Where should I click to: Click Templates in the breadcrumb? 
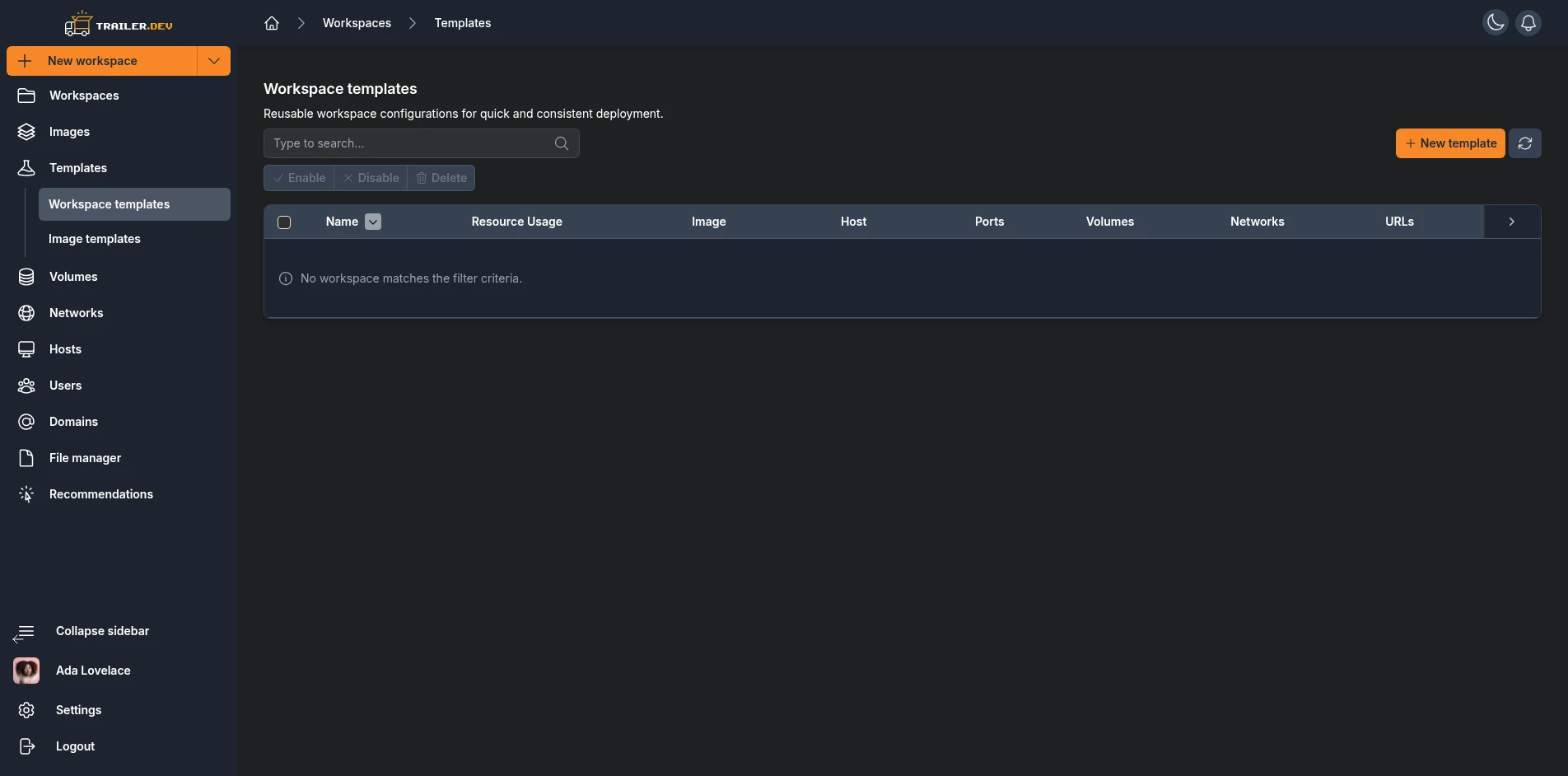(x=462, y=23)
